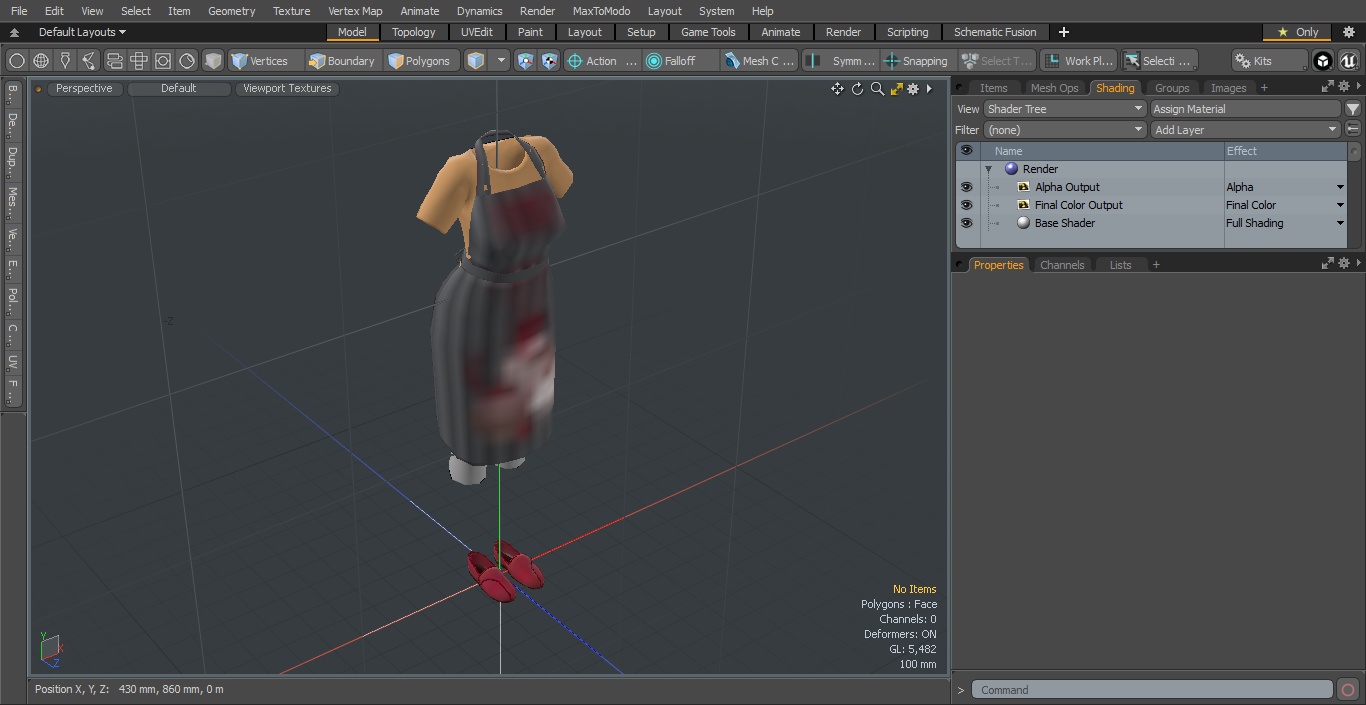Click the viewport rotate icon
The height and width of the screenshot is (705, 1366).
(857, 89)
